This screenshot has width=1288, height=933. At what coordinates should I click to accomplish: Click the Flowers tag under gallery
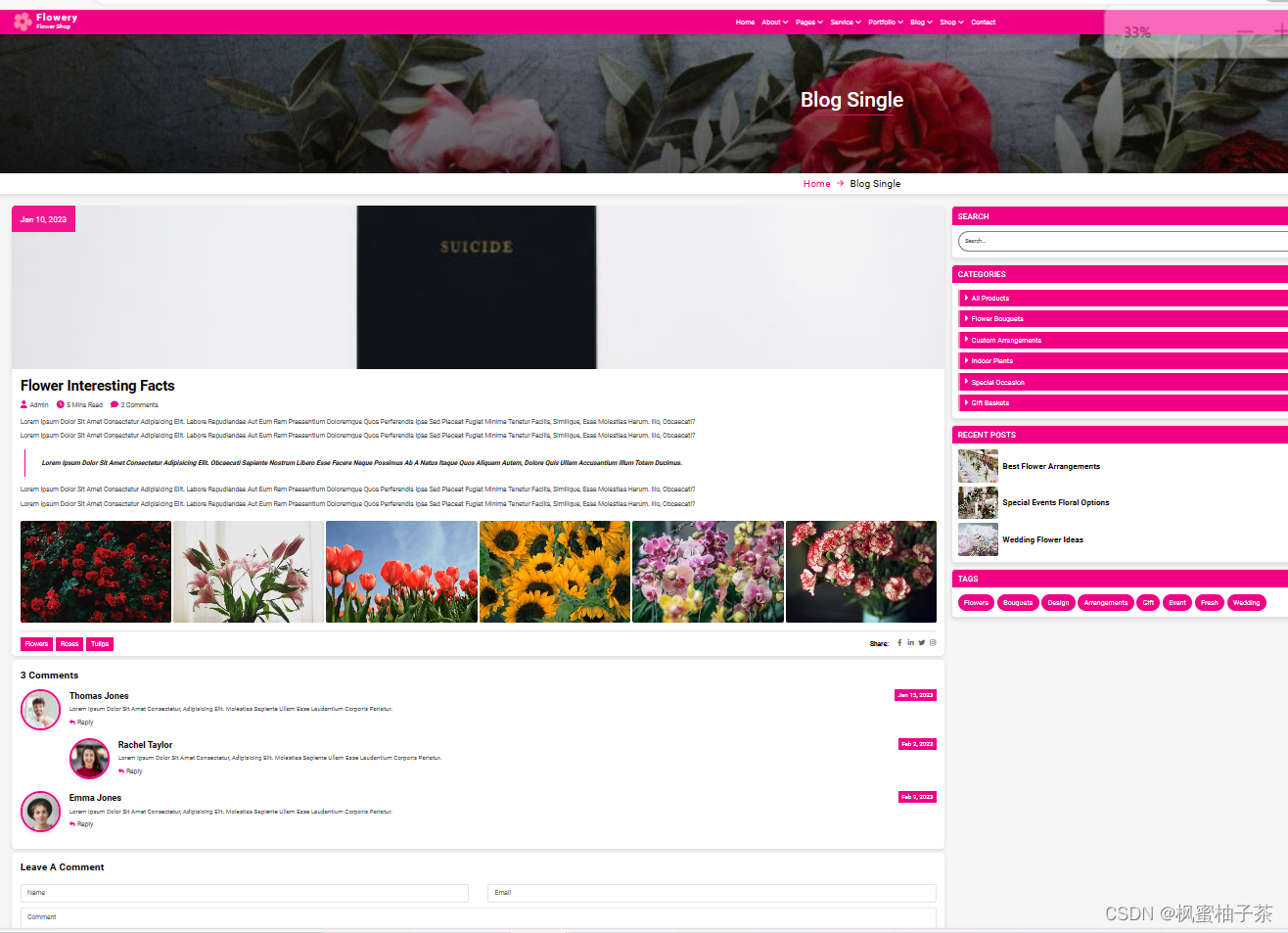click(x=36, y=644)
